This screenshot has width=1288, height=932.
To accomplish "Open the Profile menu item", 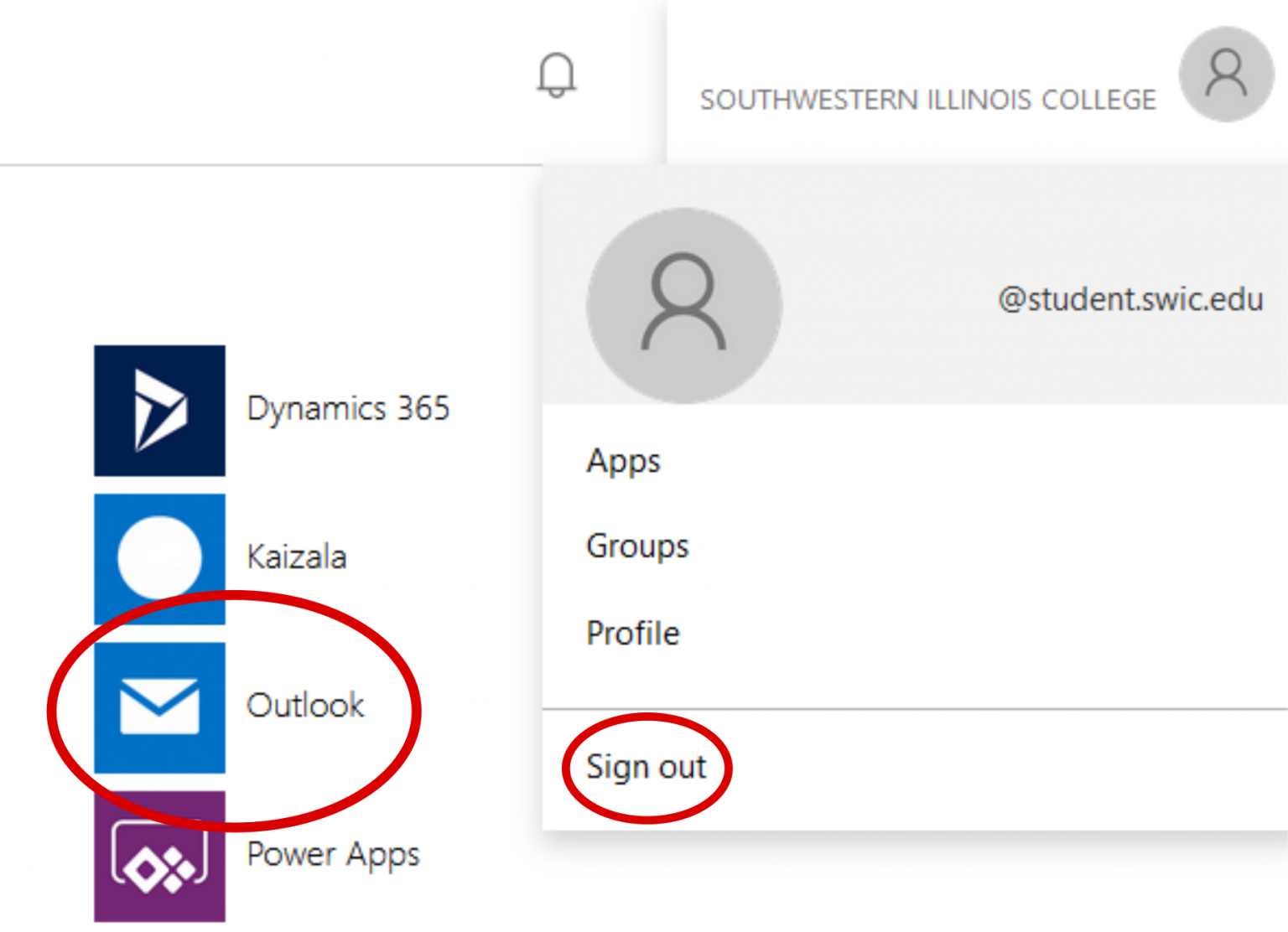I will [x=633, y=634].
